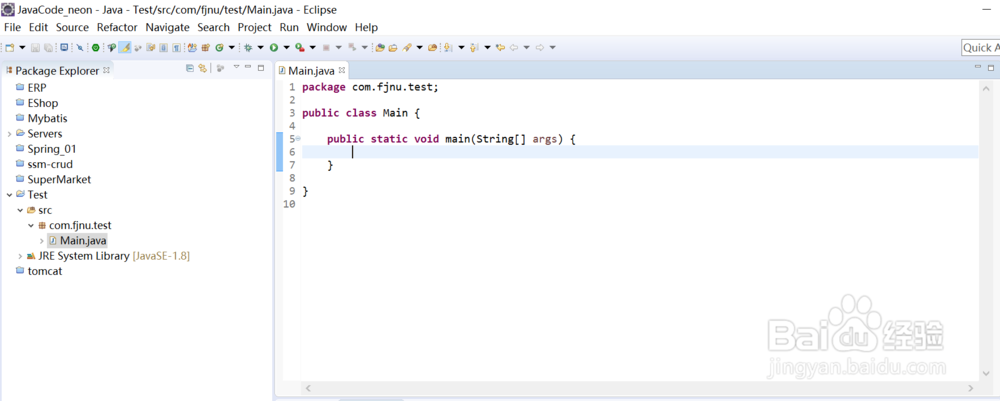Close the Main.java tab
This screenshot has height=401, width=1000.
pyautogui.click(x=342, y=70)
